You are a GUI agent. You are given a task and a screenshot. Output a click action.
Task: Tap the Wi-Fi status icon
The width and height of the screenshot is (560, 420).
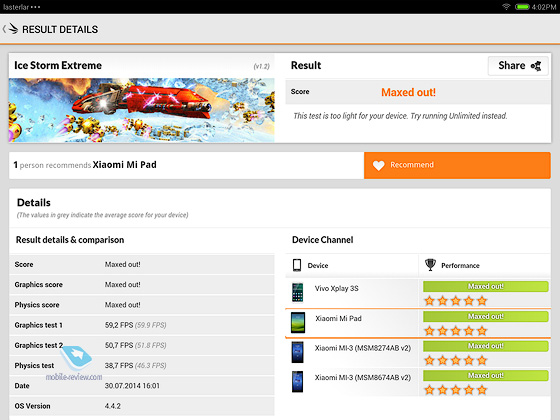point(506,6)
